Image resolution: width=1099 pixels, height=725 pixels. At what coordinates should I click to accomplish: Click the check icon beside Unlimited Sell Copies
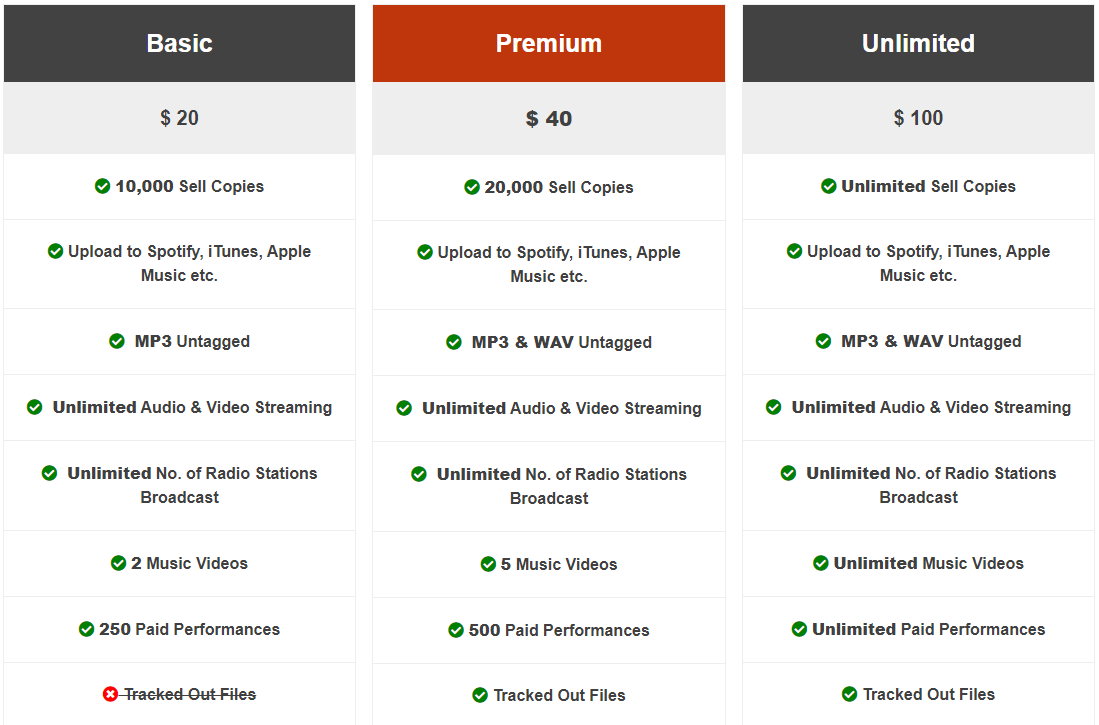point(828,186)
